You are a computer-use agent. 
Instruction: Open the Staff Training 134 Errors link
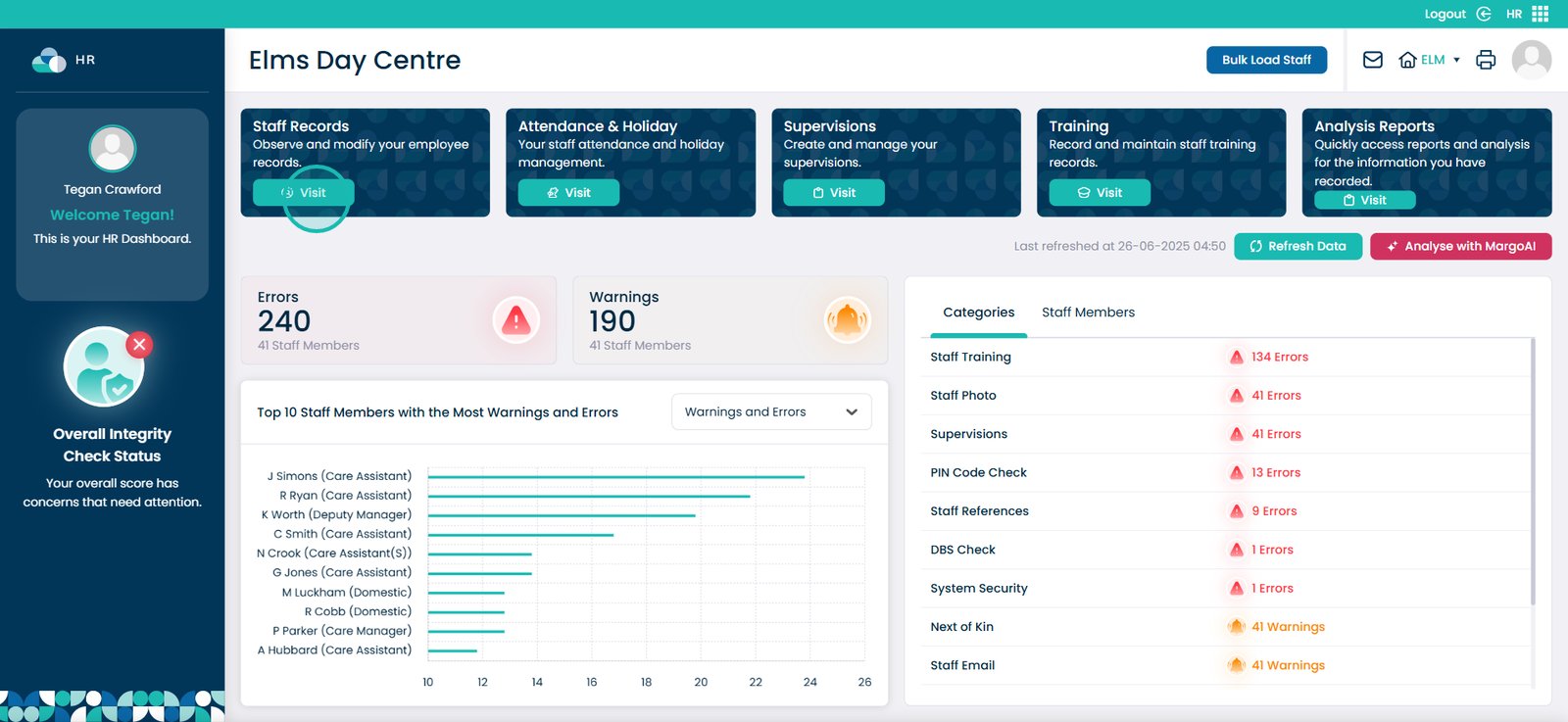tap(1279, 358)
